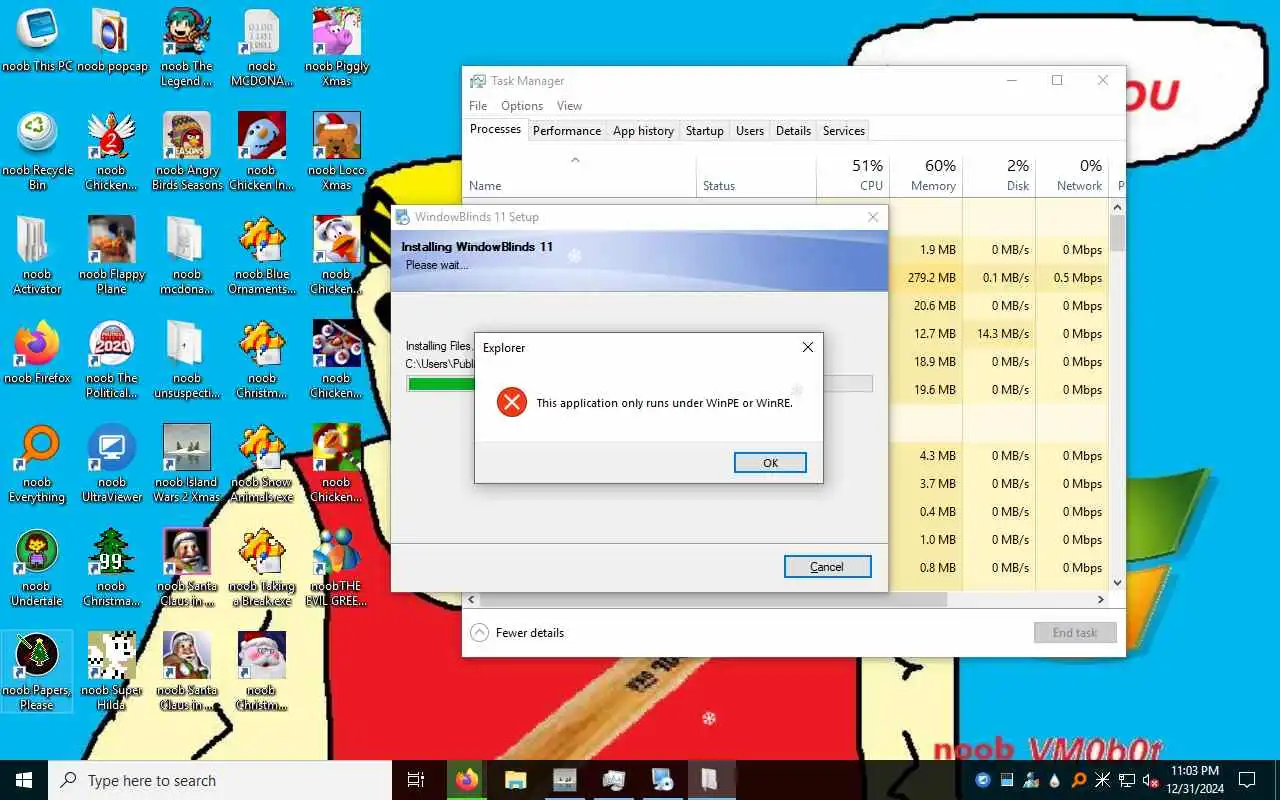Image resolution: width=1280 pixels, height=800 pixels.
Task: Click the End task button
Action: coord(1075,633)
